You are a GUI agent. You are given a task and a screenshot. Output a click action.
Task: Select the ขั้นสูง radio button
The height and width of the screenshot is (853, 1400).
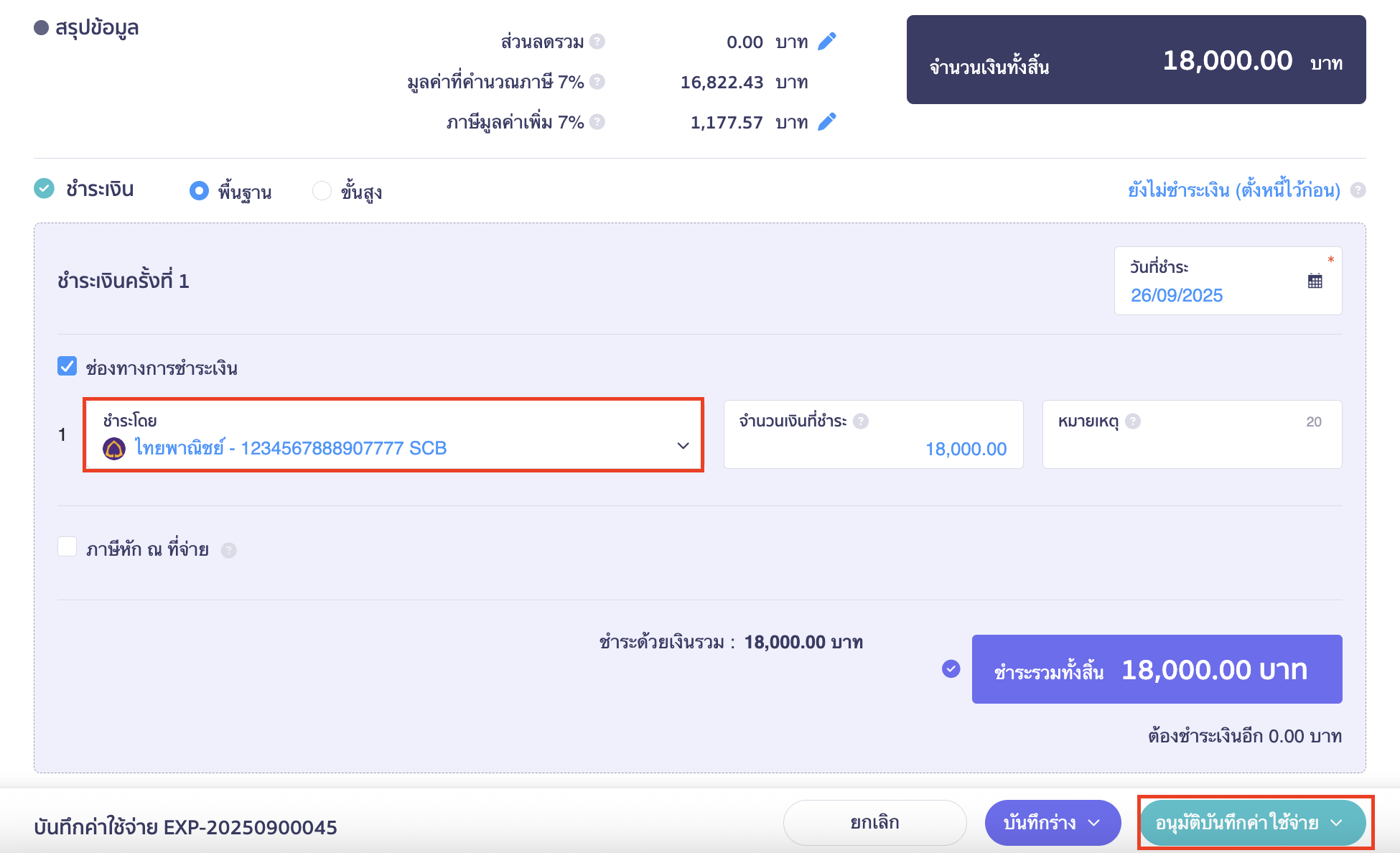pos(322,190)
